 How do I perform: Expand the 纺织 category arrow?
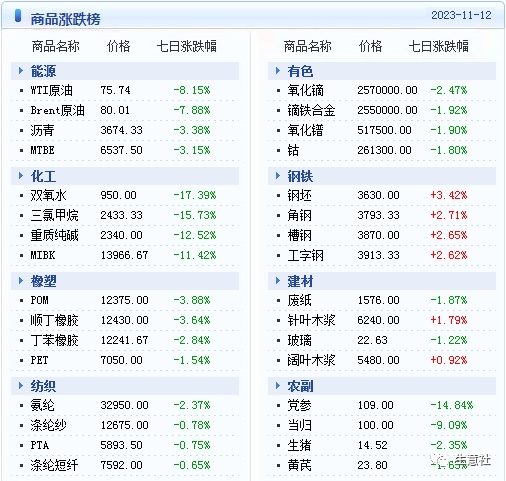pos(21,386)
